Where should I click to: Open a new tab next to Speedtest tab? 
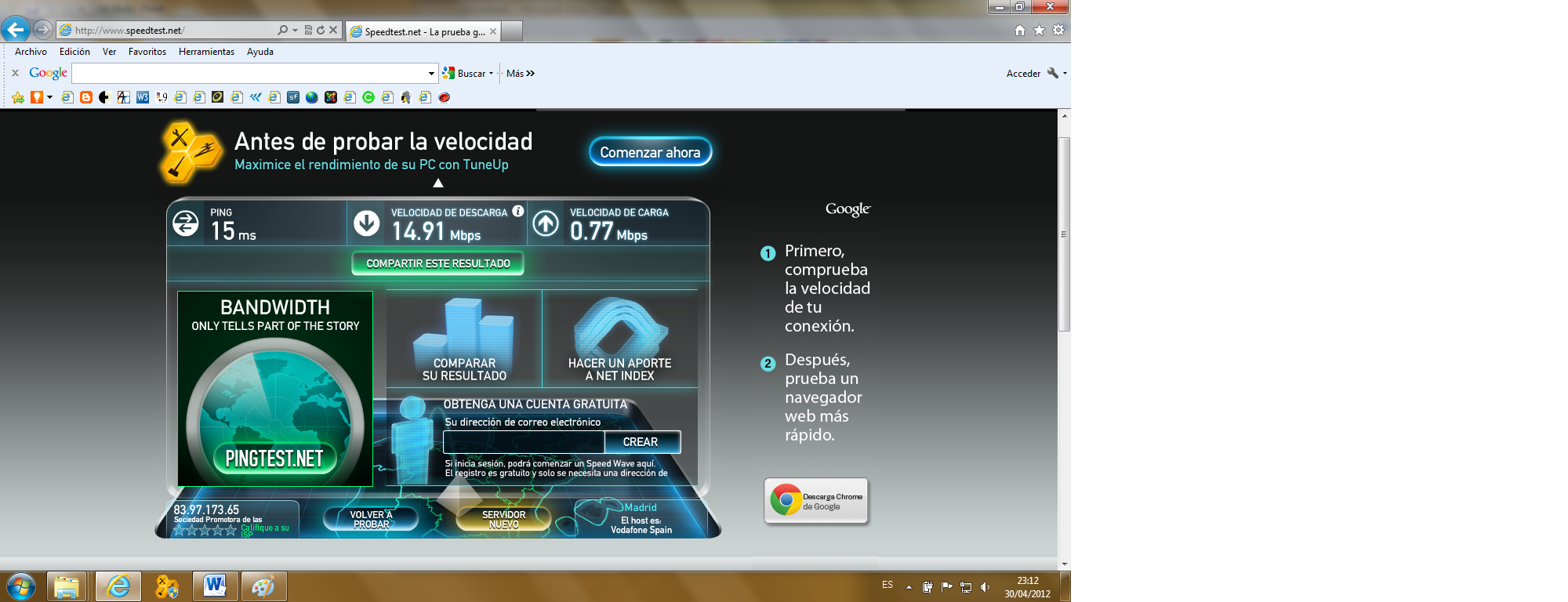511,31
